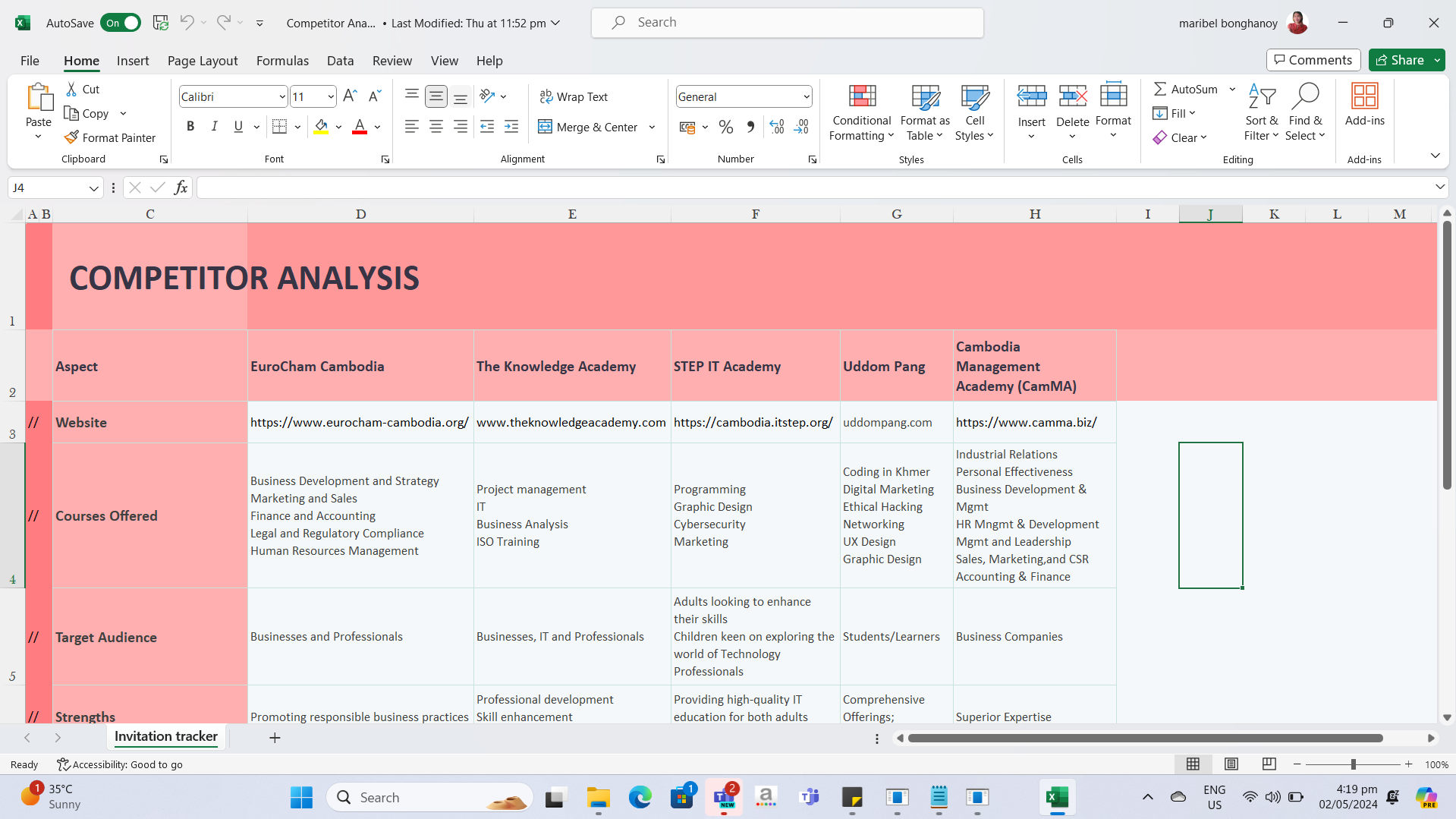
Task: Click the Orientation text angle icon
Action: click(487, 96)
